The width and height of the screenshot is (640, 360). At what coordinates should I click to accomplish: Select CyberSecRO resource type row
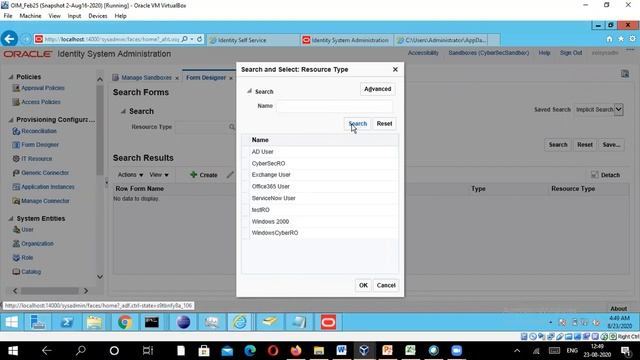tap(320, 163)
